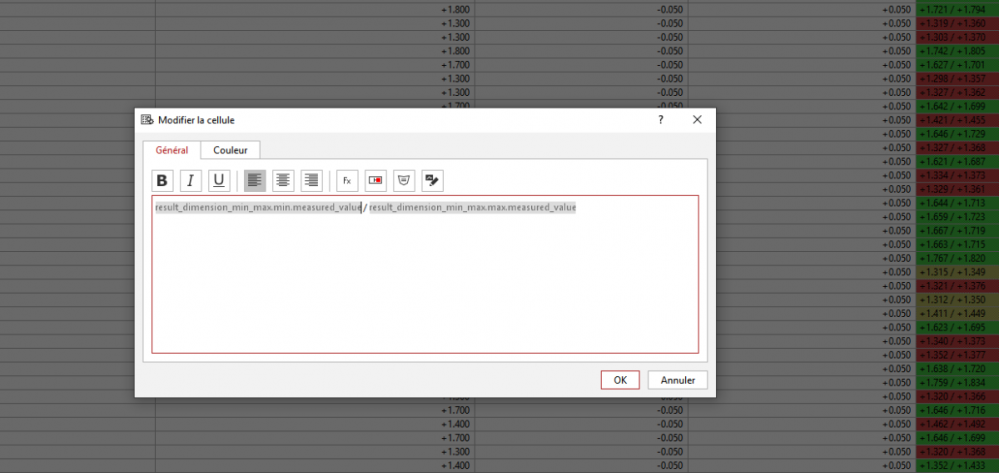This screenshot has height=473, width=999.
Task: Select background cell +1.759 / +1.834
Action: pyautogui.click(x=957, y=382)
